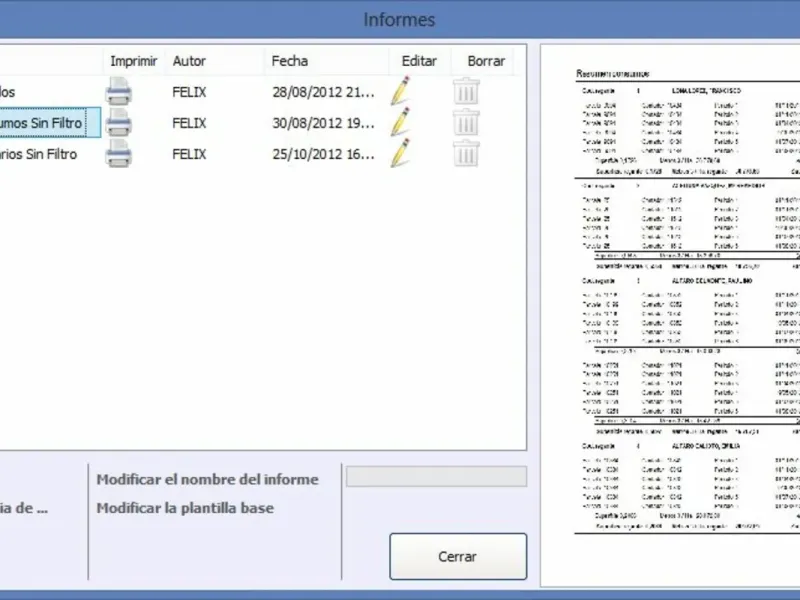Click the Informes window title

coord(399,20)
